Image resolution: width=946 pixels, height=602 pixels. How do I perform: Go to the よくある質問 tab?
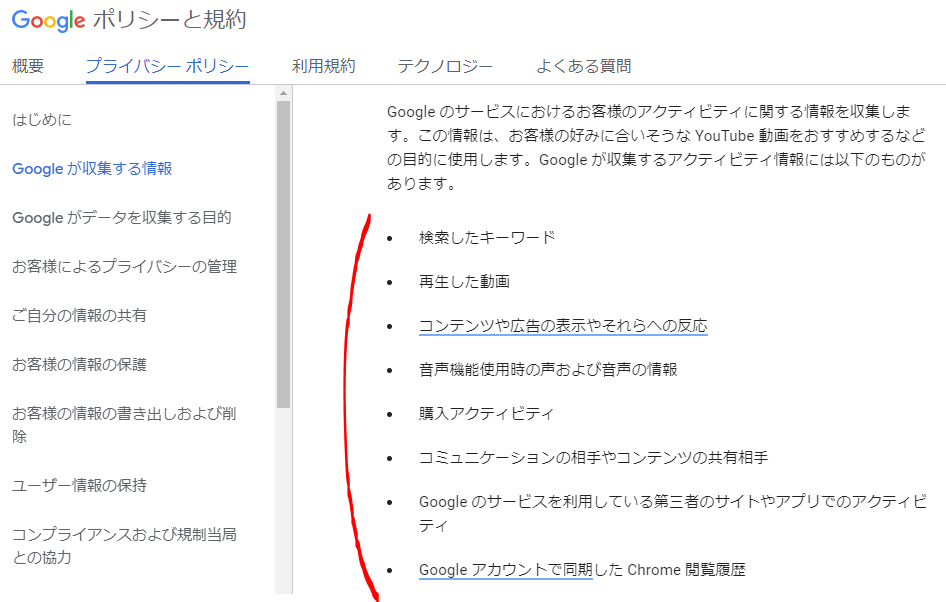tap(583, 66)
